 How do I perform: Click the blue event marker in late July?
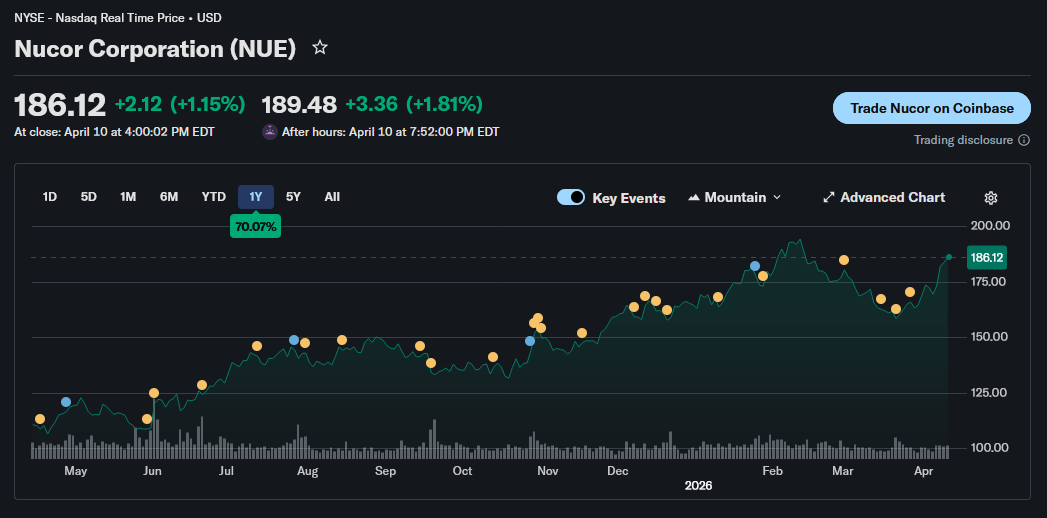(x=294, y=340)
